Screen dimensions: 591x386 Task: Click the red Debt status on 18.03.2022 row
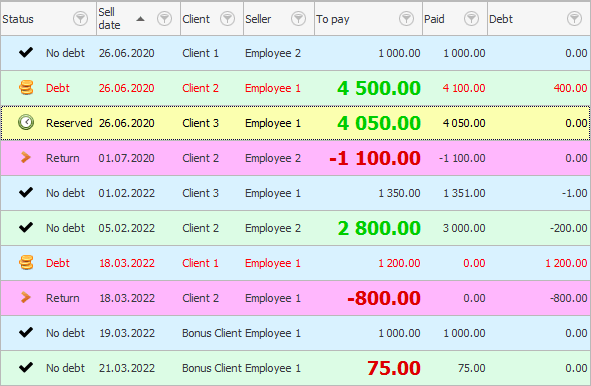[58, 263]
